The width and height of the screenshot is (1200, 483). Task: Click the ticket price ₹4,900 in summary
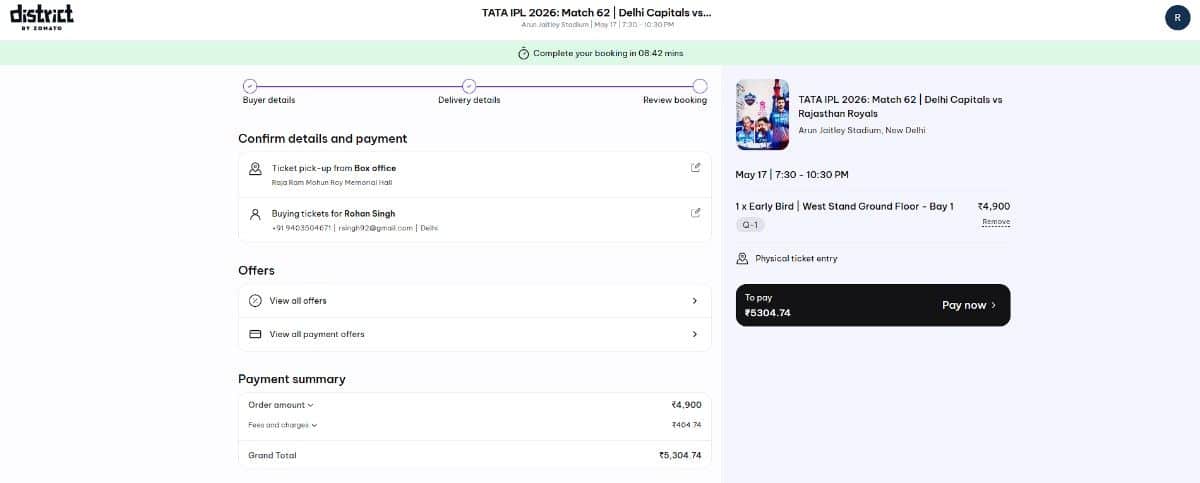[994, 206]
